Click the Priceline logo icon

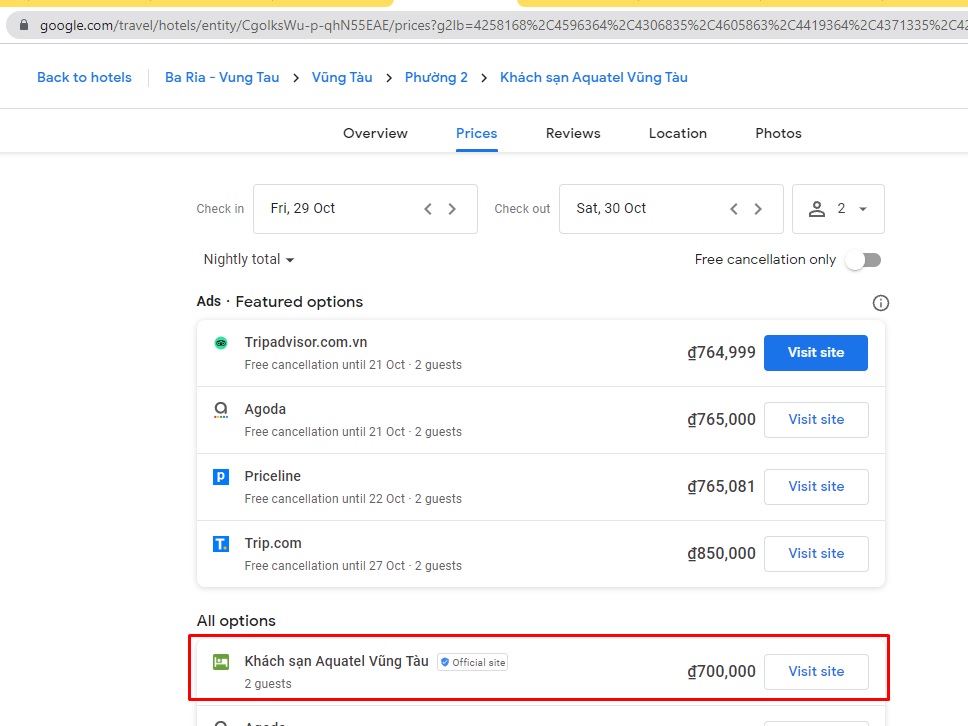point(219,477)
